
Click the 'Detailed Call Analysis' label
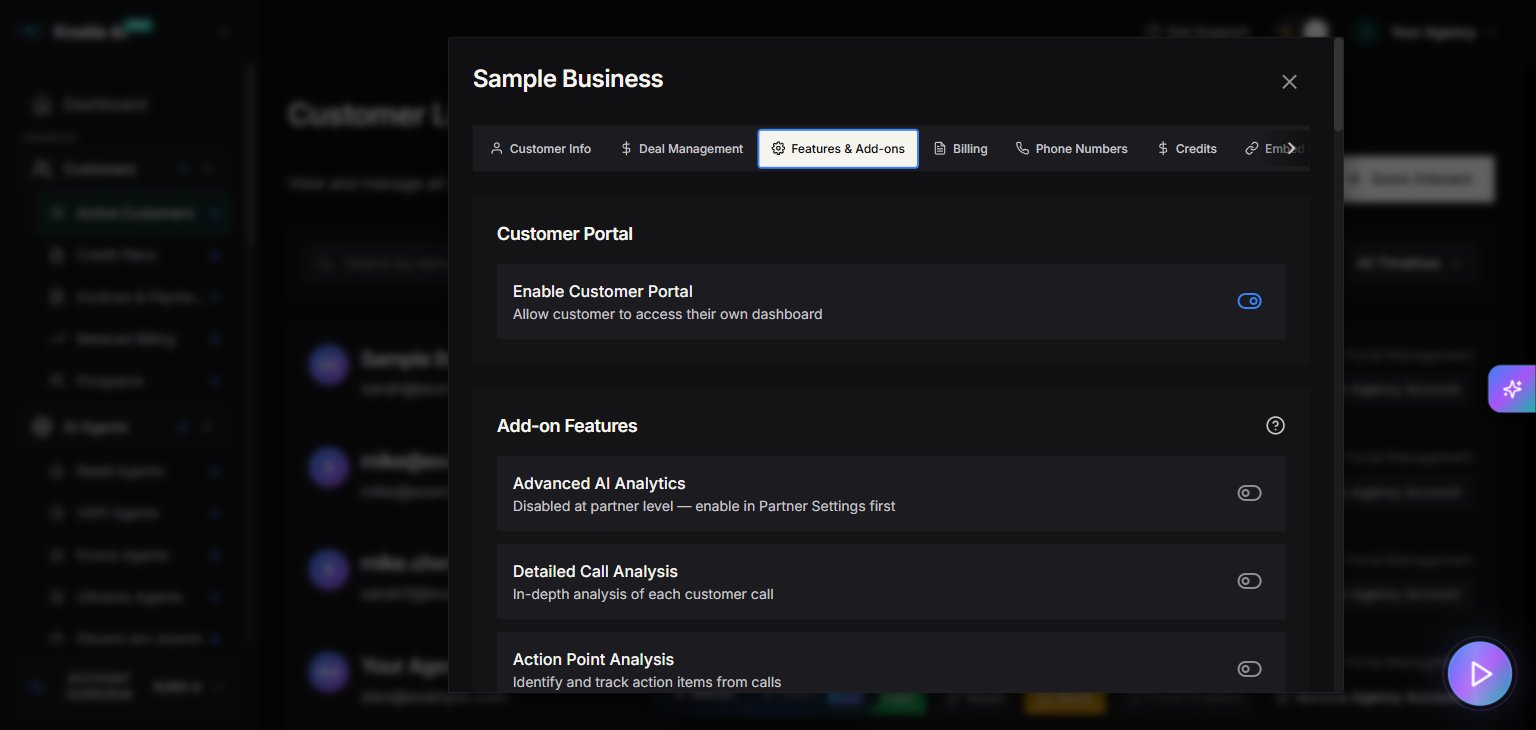pos(595,572)
